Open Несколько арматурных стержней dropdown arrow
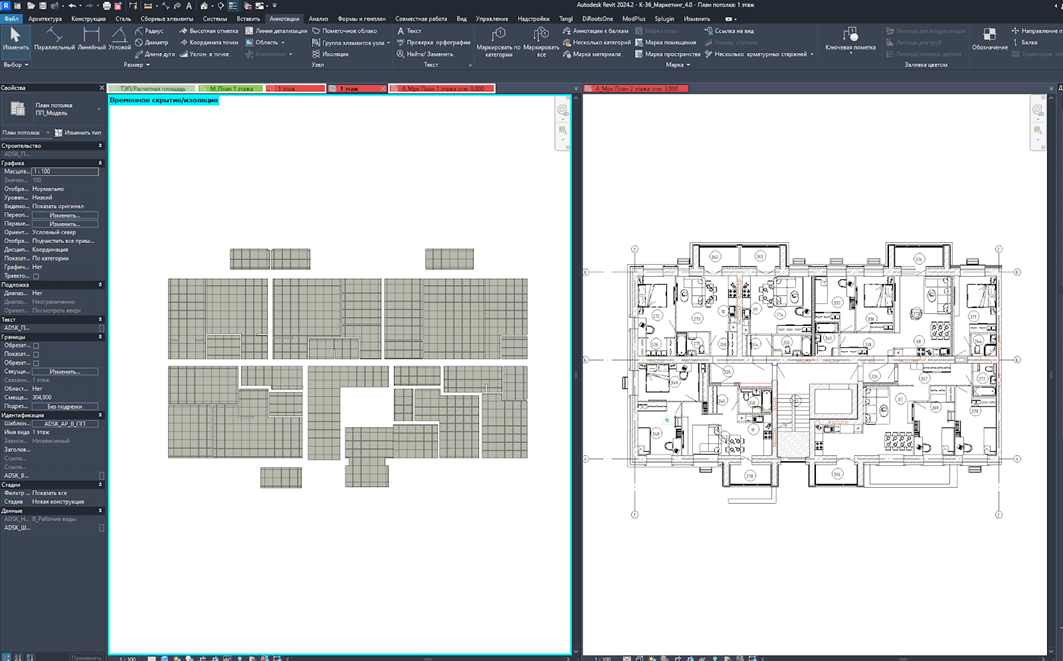Viewport: 1063px width, 661px height. click(x=811, y=54)
